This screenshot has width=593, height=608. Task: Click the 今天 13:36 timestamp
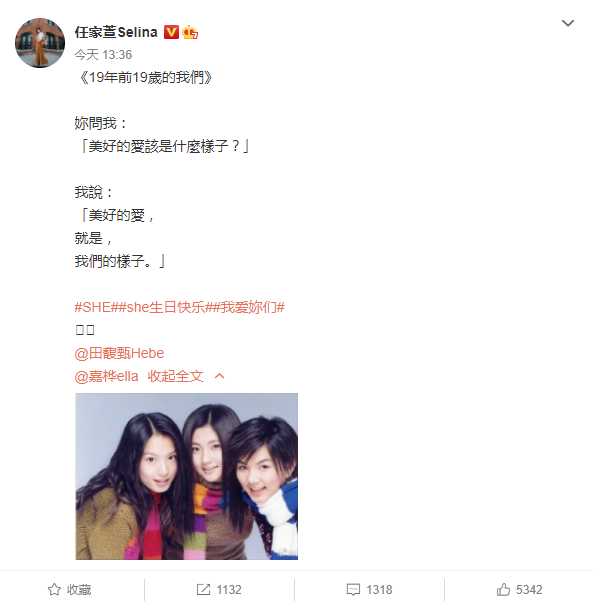pos(103,55)
